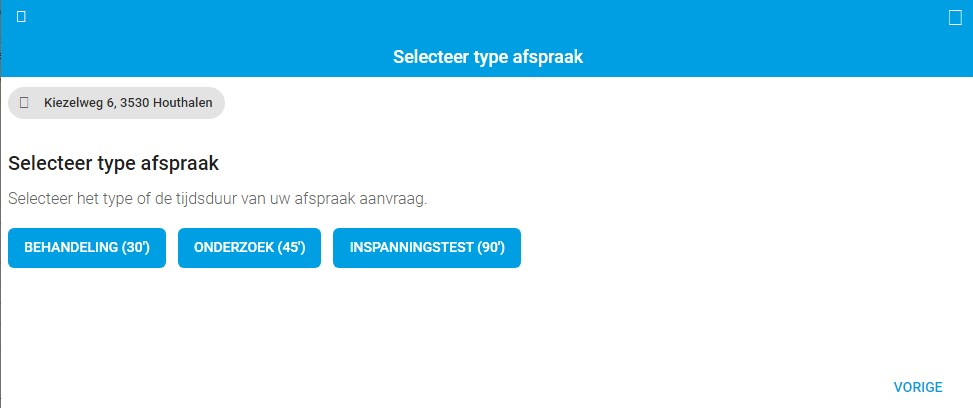Click the grey description text about tijdsduur

pyautogui.click(x=218, y=200)
